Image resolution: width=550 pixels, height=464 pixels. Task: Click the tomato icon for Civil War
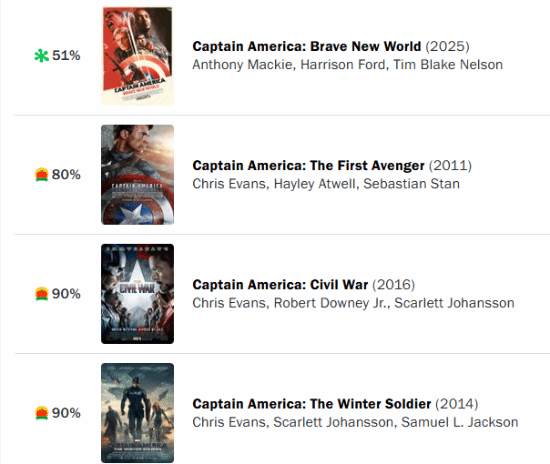[41, 294]
